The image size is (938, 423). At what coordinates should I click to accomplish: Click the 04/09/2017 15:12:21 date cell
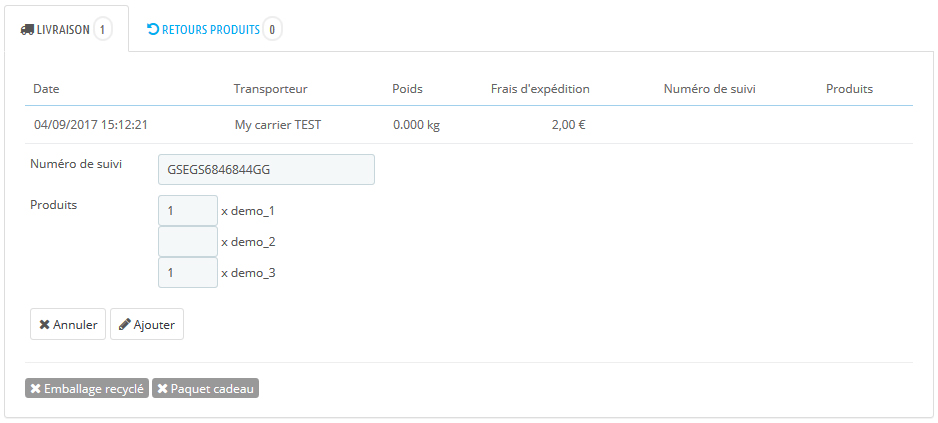click(x=91, y=126)
